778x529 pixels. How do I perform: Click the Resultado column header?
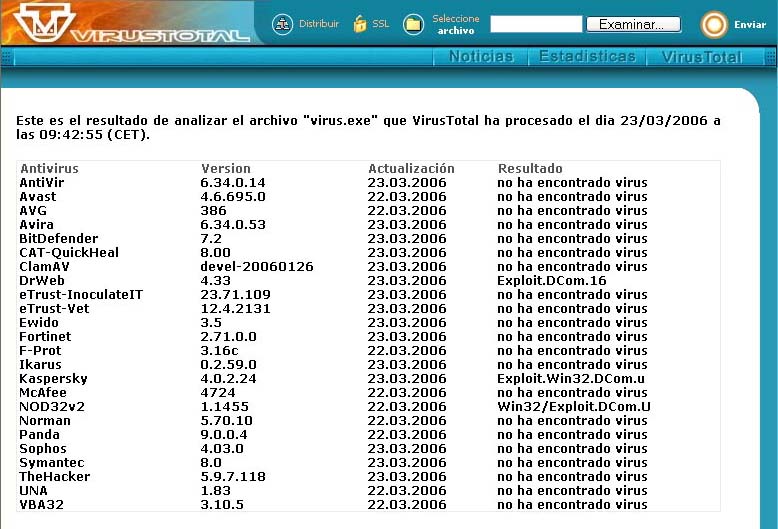tap(530, 169)
